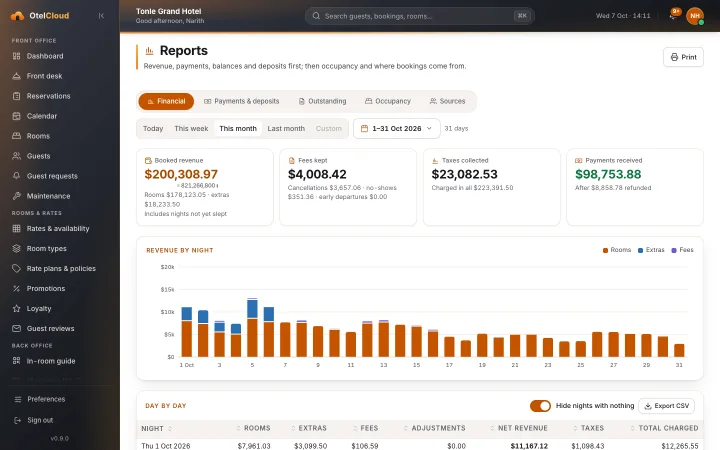
Task: Select the Financial tab
Action: (166, 101)
